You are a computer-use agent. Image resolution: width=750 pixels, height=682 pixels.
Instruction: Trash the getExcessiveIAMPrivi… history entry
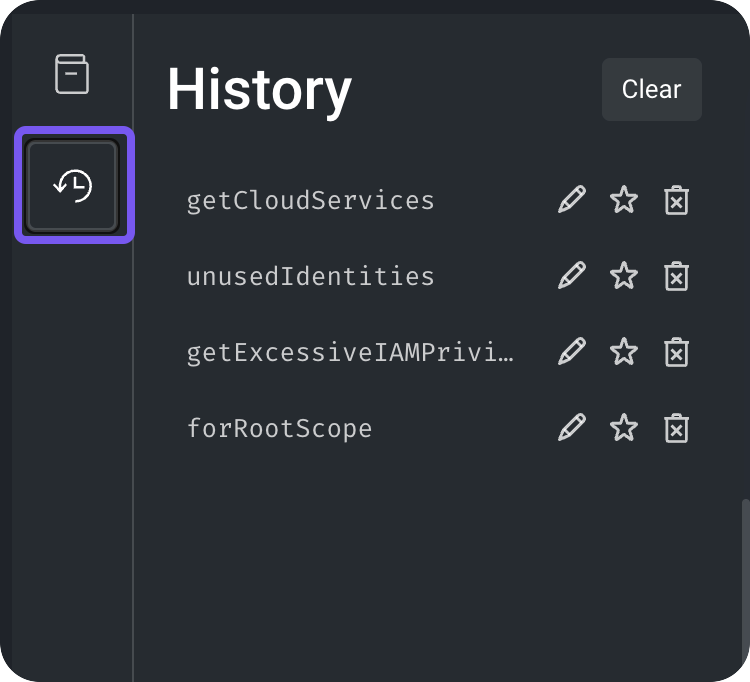click(677, 352)
